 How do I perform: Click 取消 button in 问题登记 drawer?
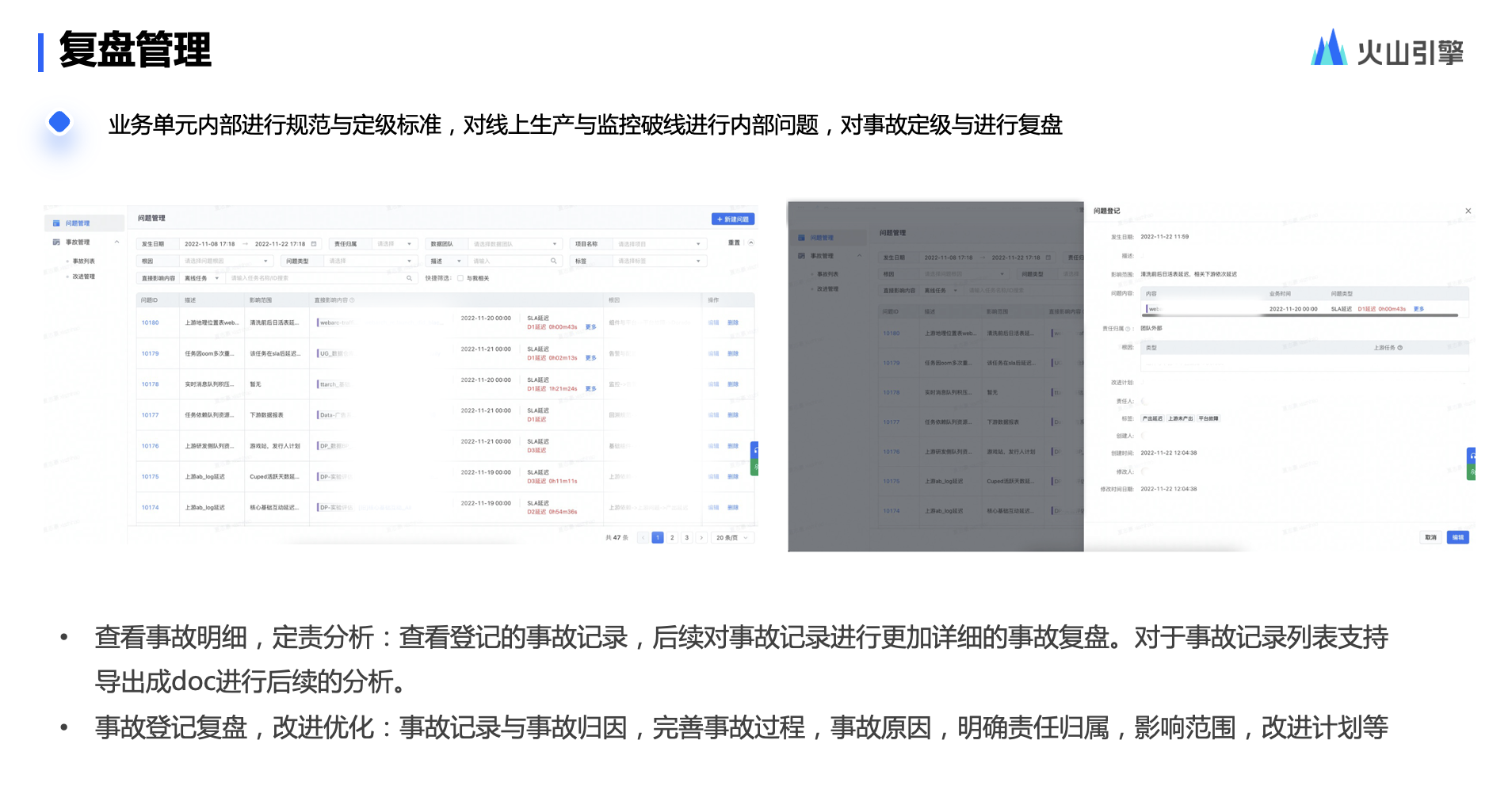tap(1430, 537)
